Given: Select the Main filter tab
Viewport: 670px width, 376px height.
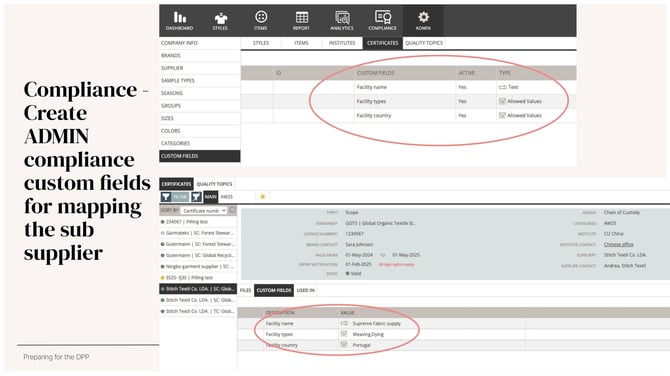Looking at the screenshot, I should [x=211, y=197].
